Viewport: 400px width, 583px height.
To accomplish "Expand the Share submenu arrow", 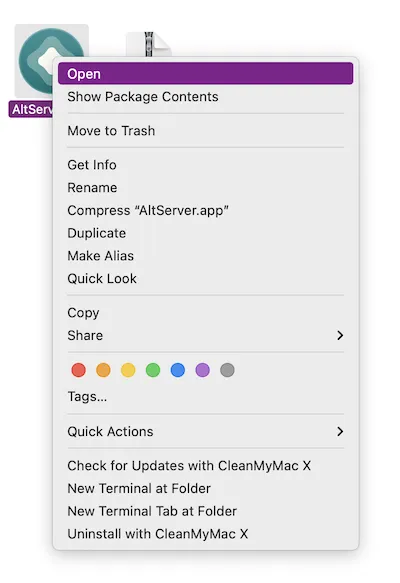I will point(340,335).
